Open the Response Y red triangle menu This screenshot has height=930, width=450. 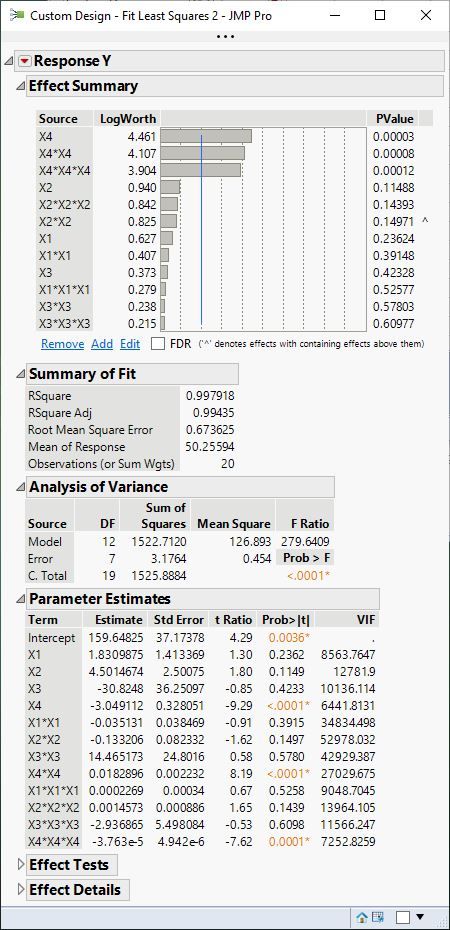click(24, 61)
